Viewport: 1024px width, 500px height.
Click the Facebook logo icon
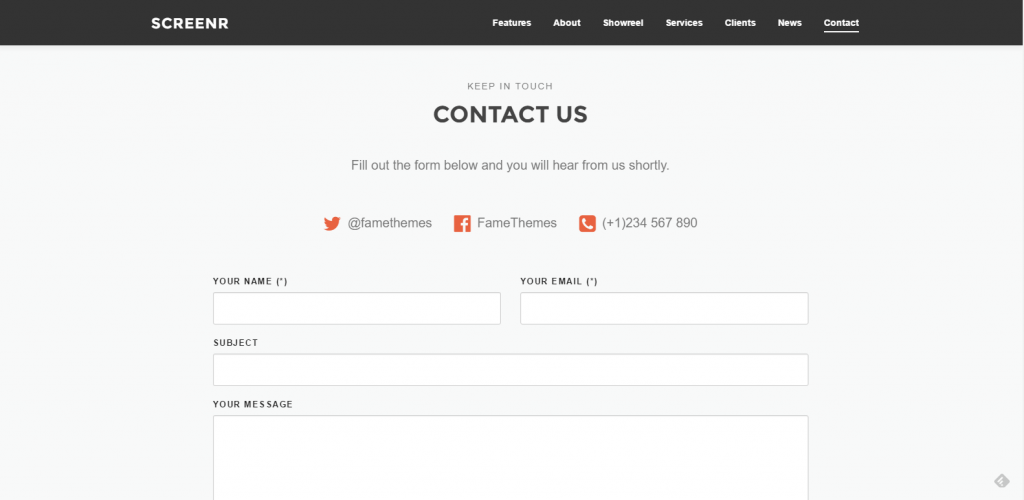tap(462, 223)
